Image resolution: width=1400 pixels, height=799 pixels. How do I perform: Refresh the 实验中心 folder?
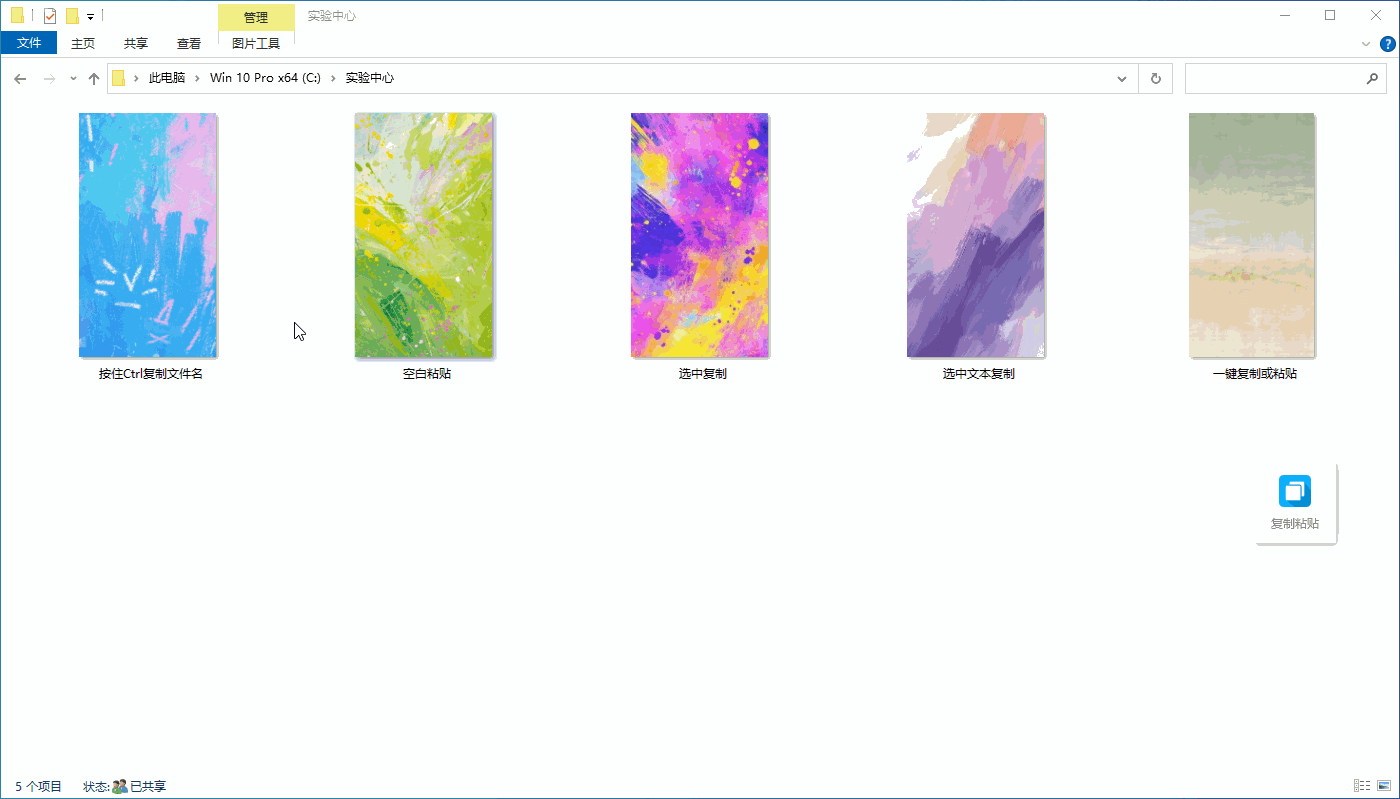[x=1156, y=78]
